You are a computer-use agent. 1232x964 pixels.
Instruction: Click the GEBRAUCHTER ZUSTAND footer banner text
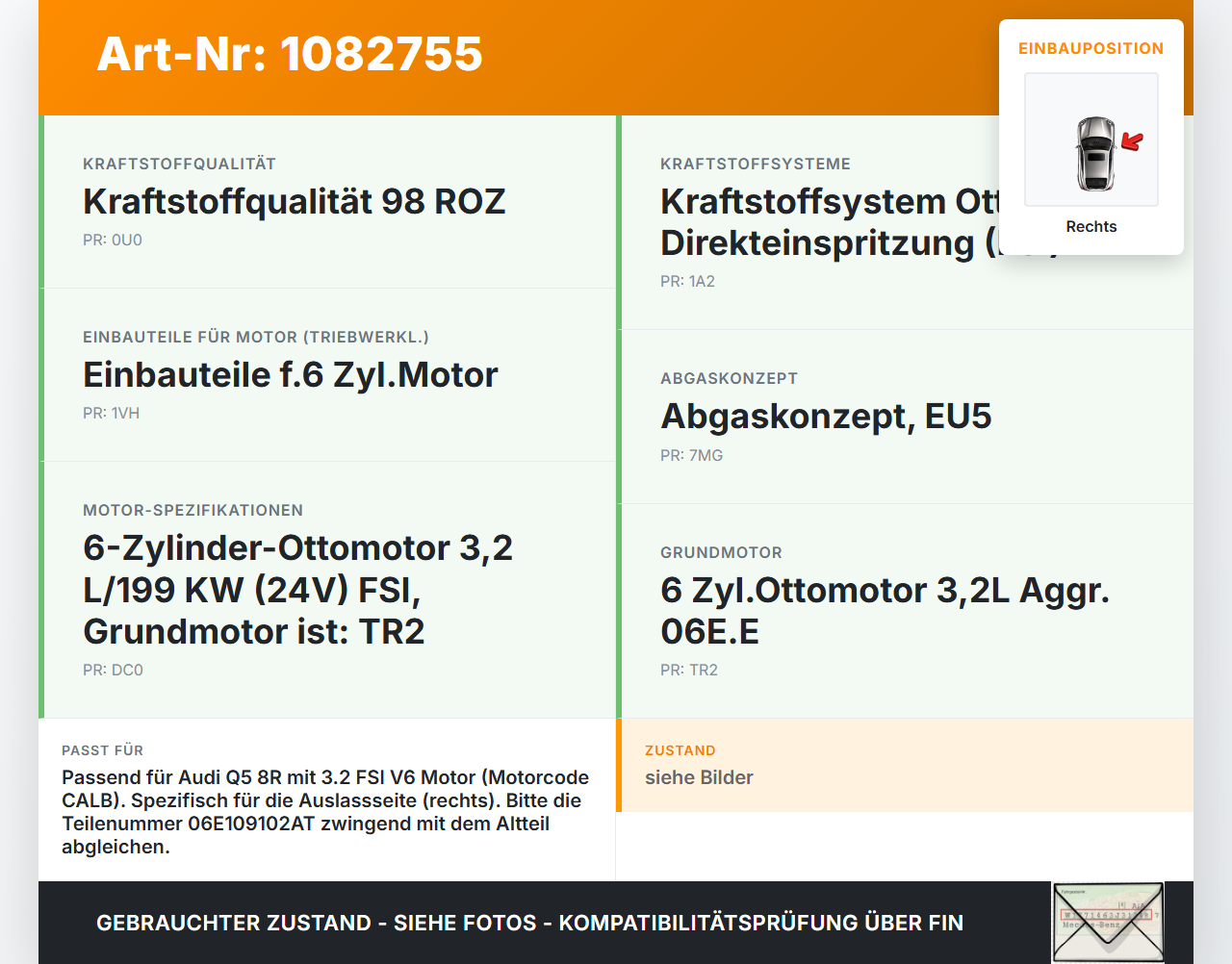[529, 923]
